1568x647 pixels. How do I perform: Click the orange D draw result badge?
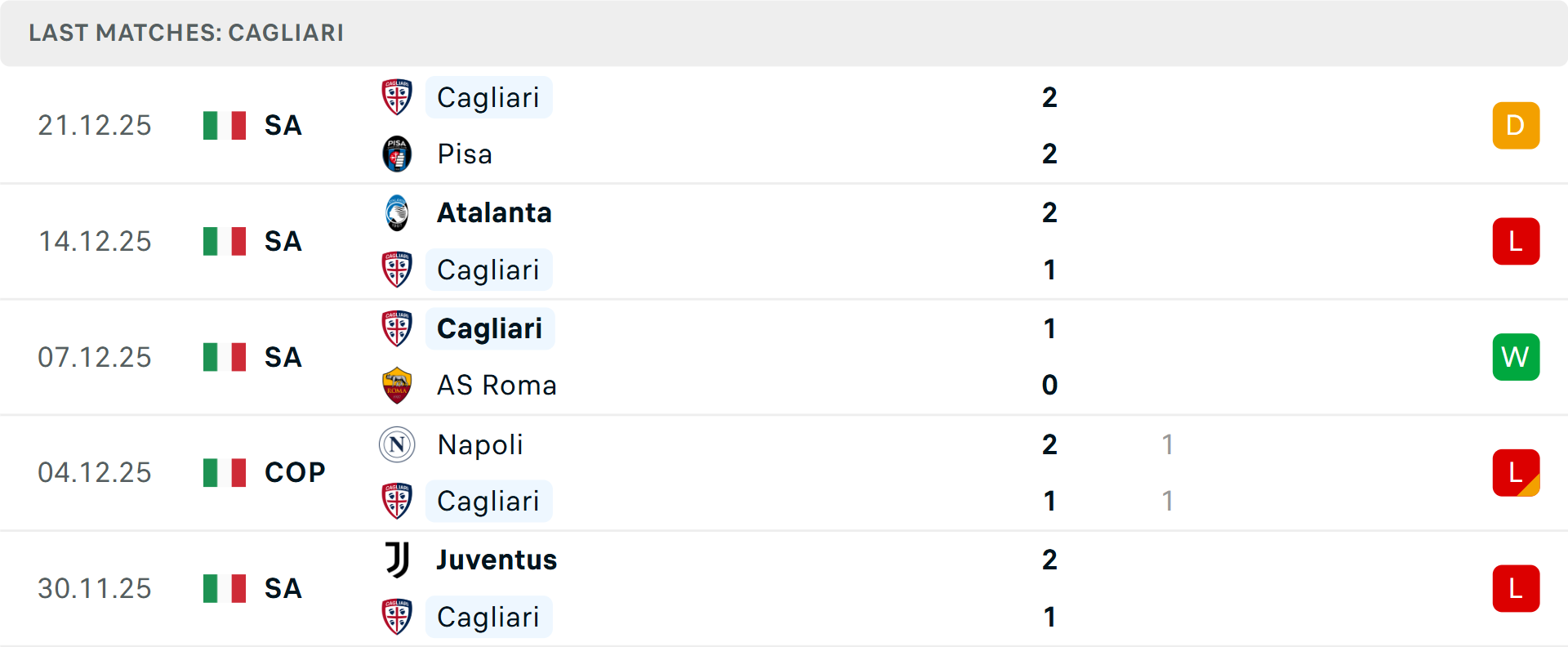click(x=1516, y=125)
